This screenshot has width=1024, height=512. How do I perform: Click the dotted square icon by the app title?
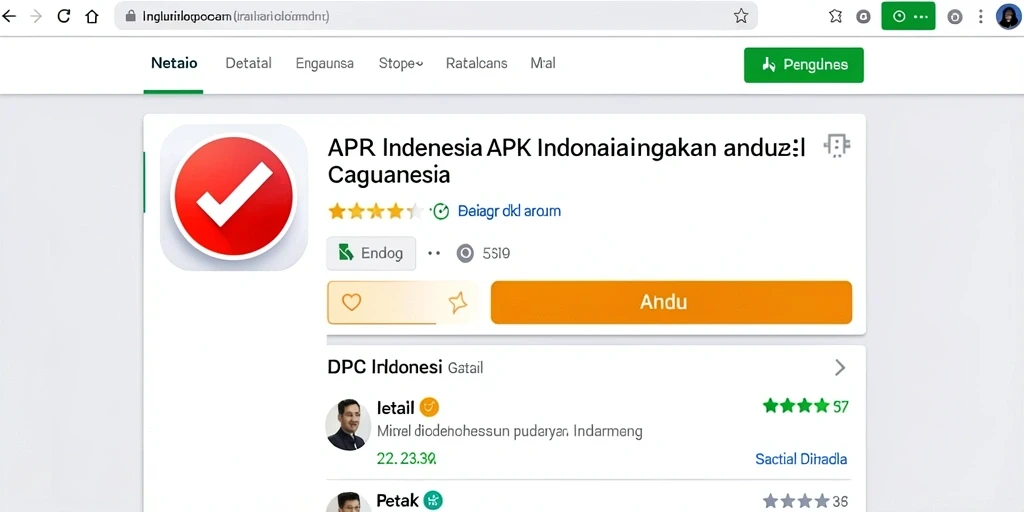point(837,146)
